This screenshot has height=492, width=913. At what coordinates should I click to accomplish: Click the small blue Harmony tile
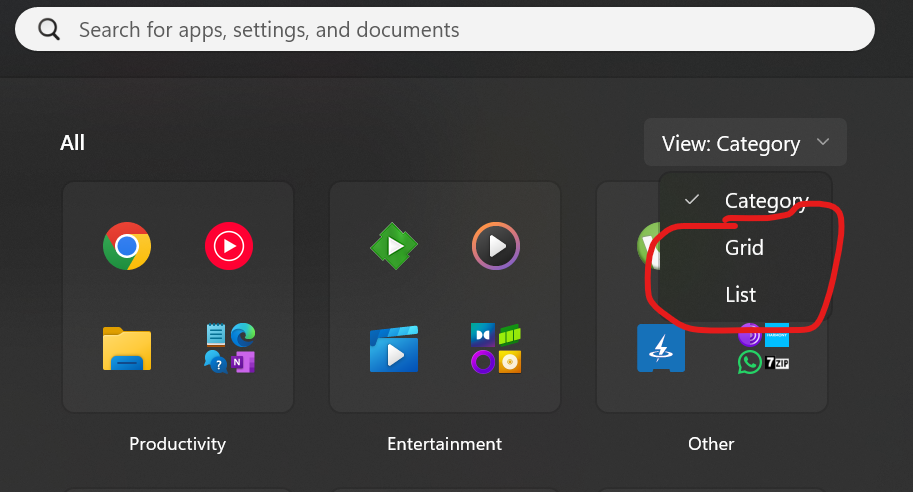(777, 335)
